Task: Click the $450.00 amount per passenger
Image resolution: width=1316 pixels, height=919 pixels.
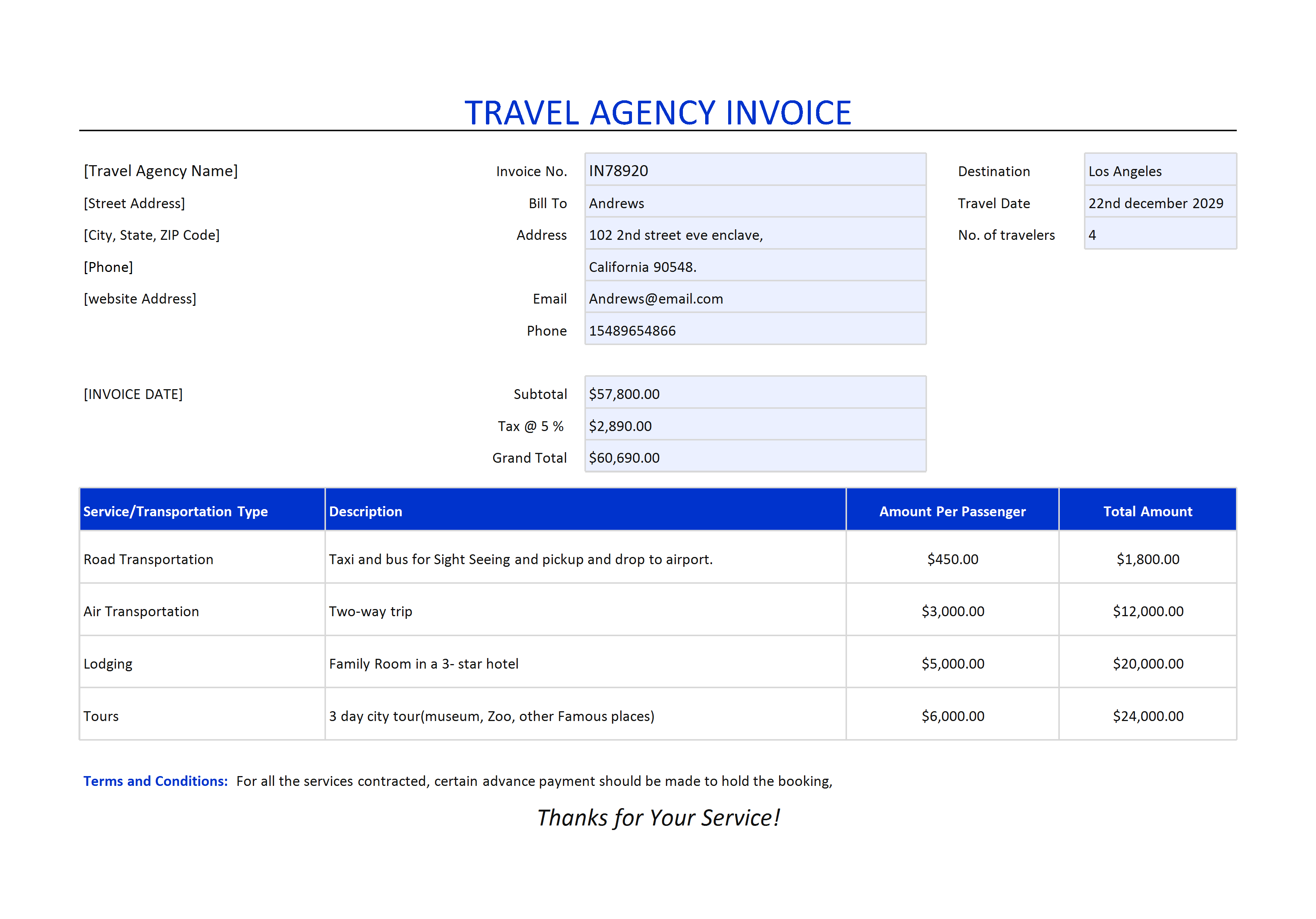Action: [x=953, y=557]
